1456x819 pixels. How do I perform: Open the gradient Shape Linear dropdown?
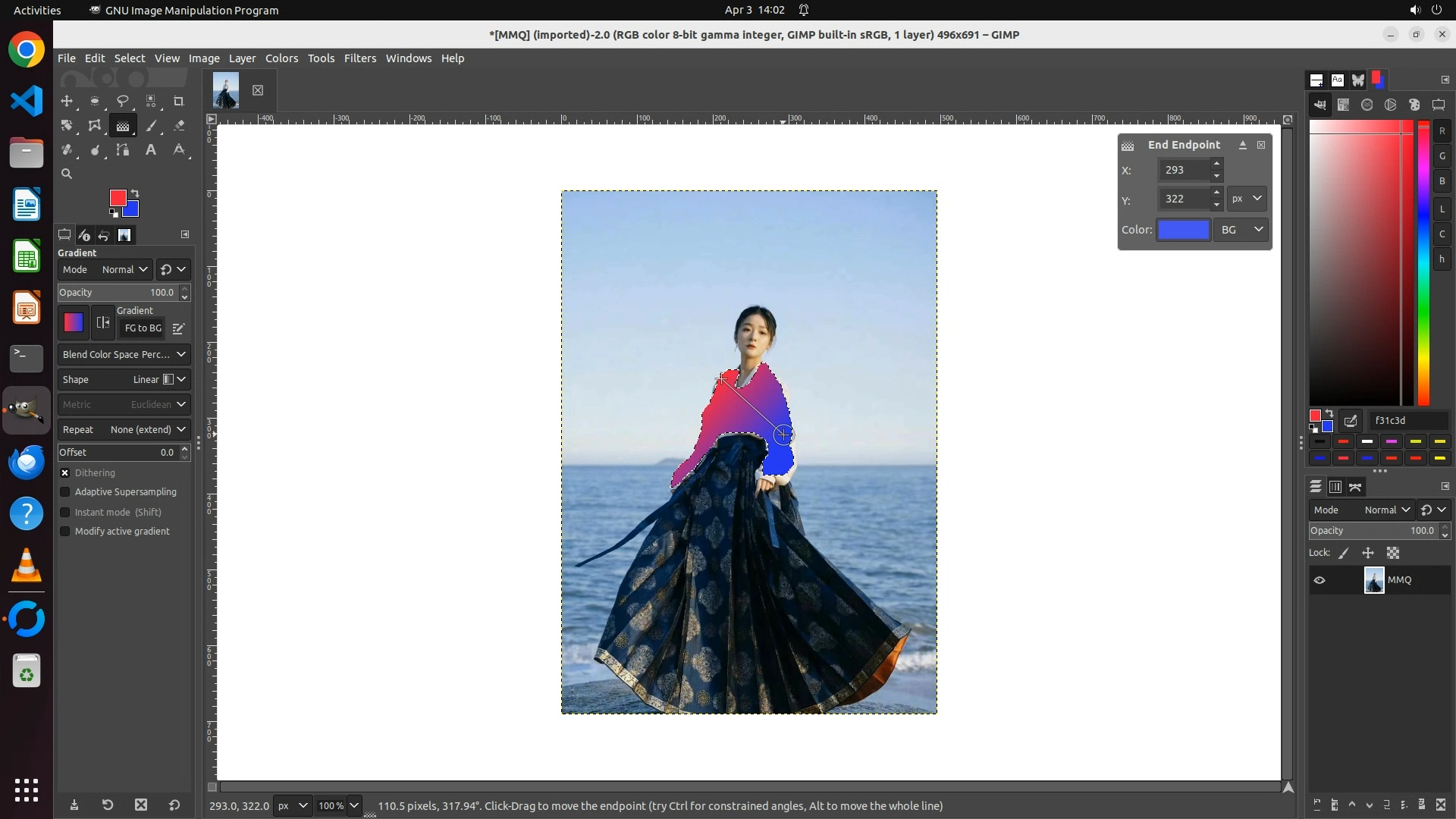(x=124, y=379)
